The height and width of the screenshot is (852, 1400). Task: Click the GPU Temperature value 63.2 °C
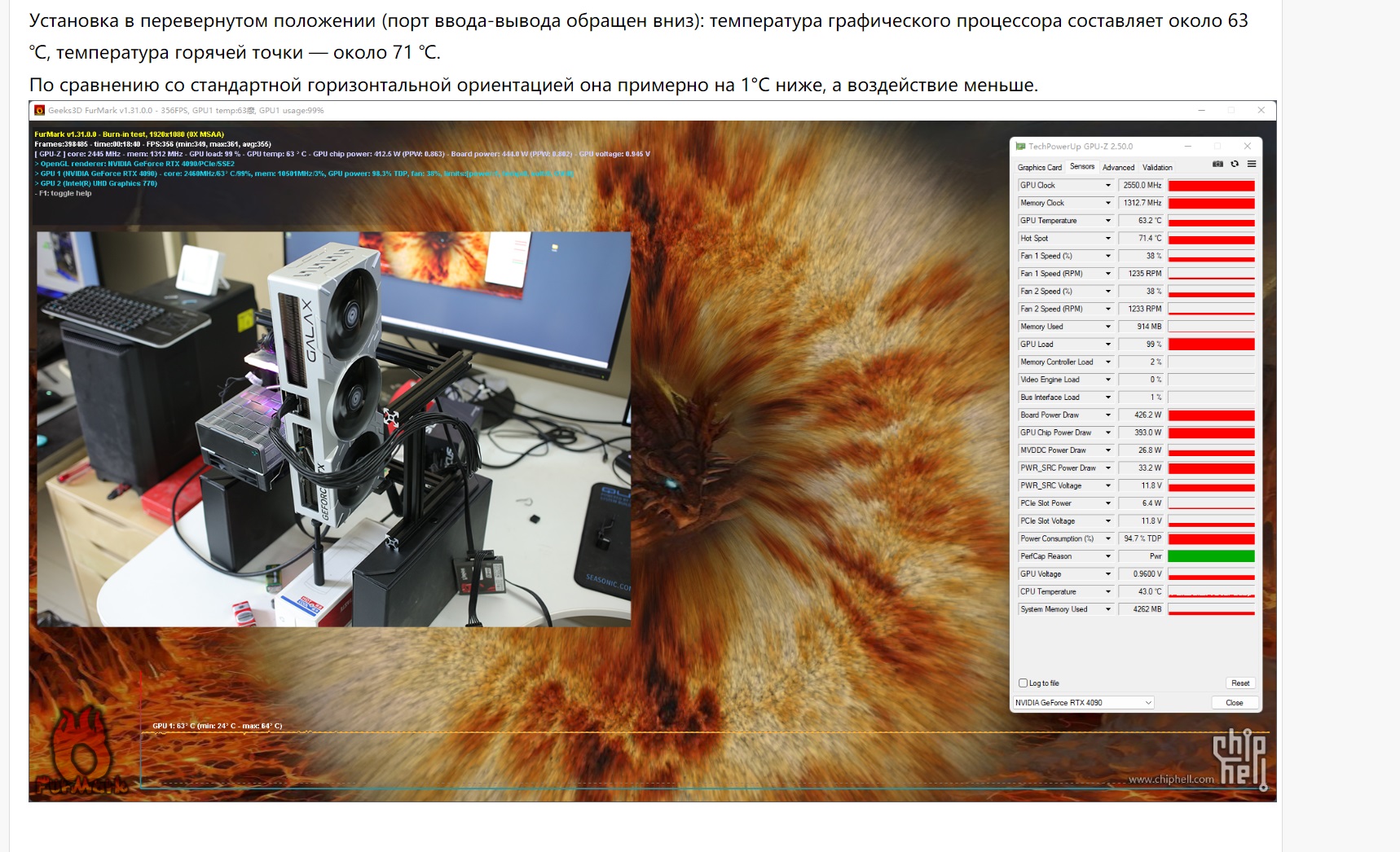click(1141, 221)
